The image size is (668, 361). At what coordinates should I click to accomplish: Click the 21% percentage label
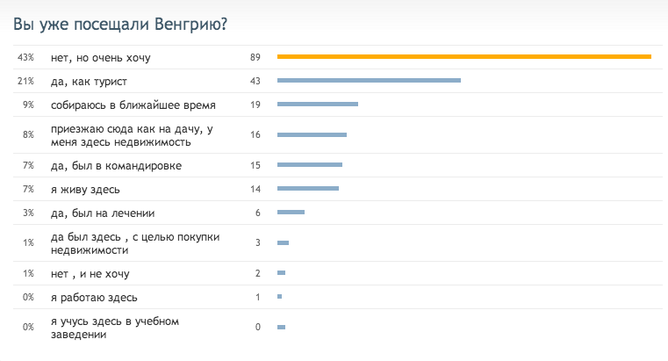click(26, 81)
